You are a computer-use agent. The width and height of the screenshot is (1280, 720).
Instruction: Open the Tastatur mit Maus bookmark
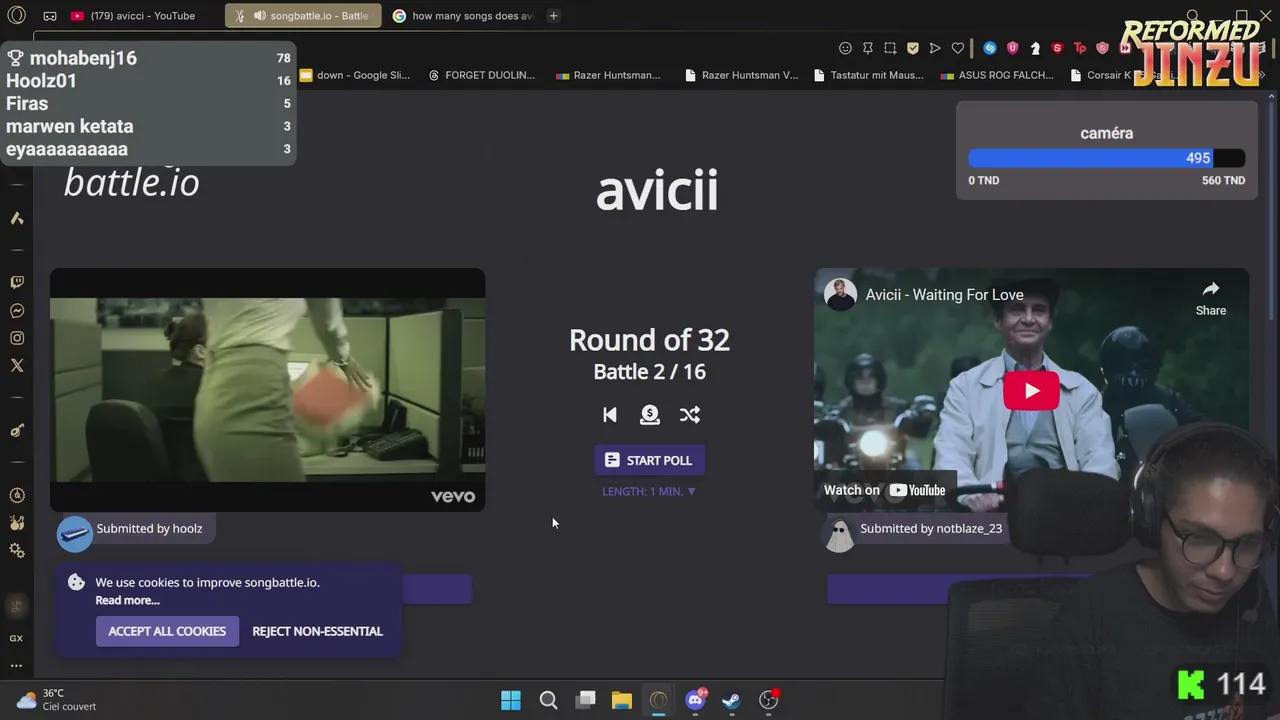[869, 75]
